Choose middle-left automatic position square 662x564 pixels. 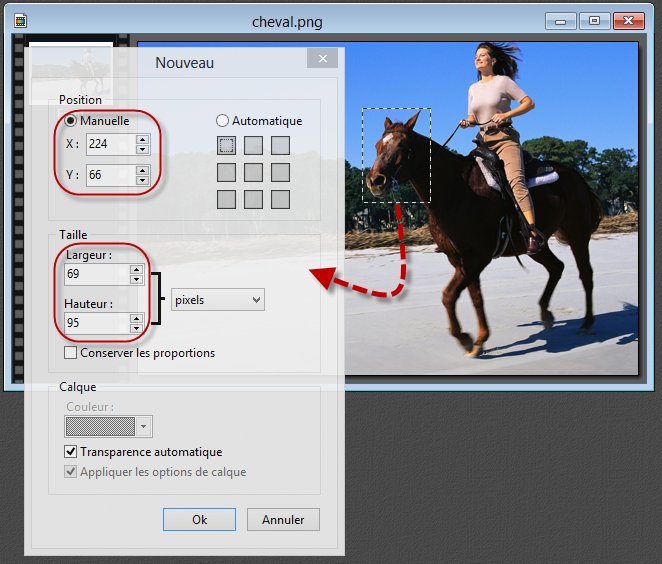(x=227, y=173)
